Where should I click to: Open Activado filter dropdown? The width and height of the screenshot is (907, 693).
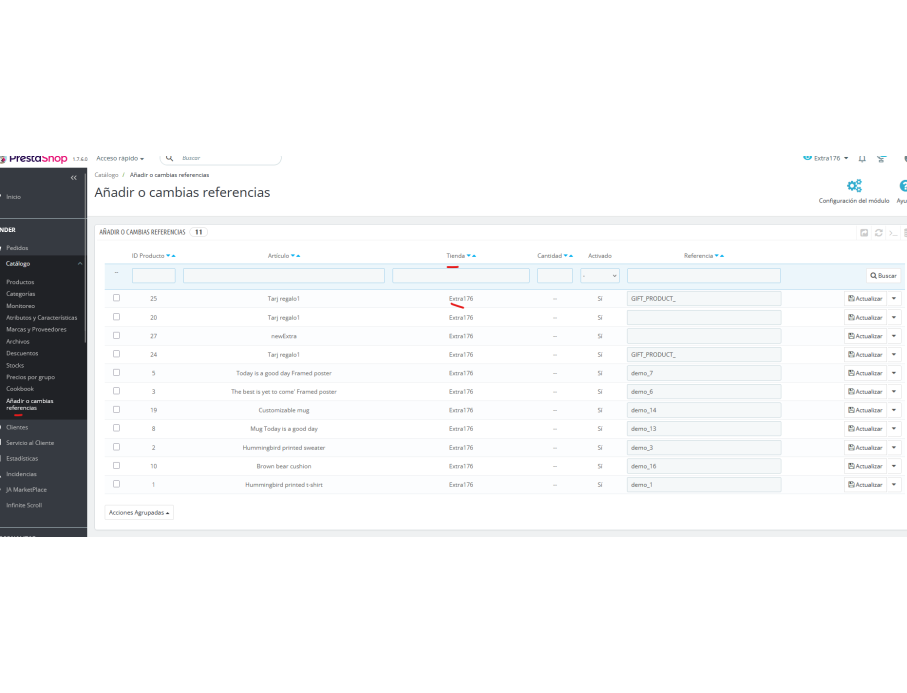600,276
